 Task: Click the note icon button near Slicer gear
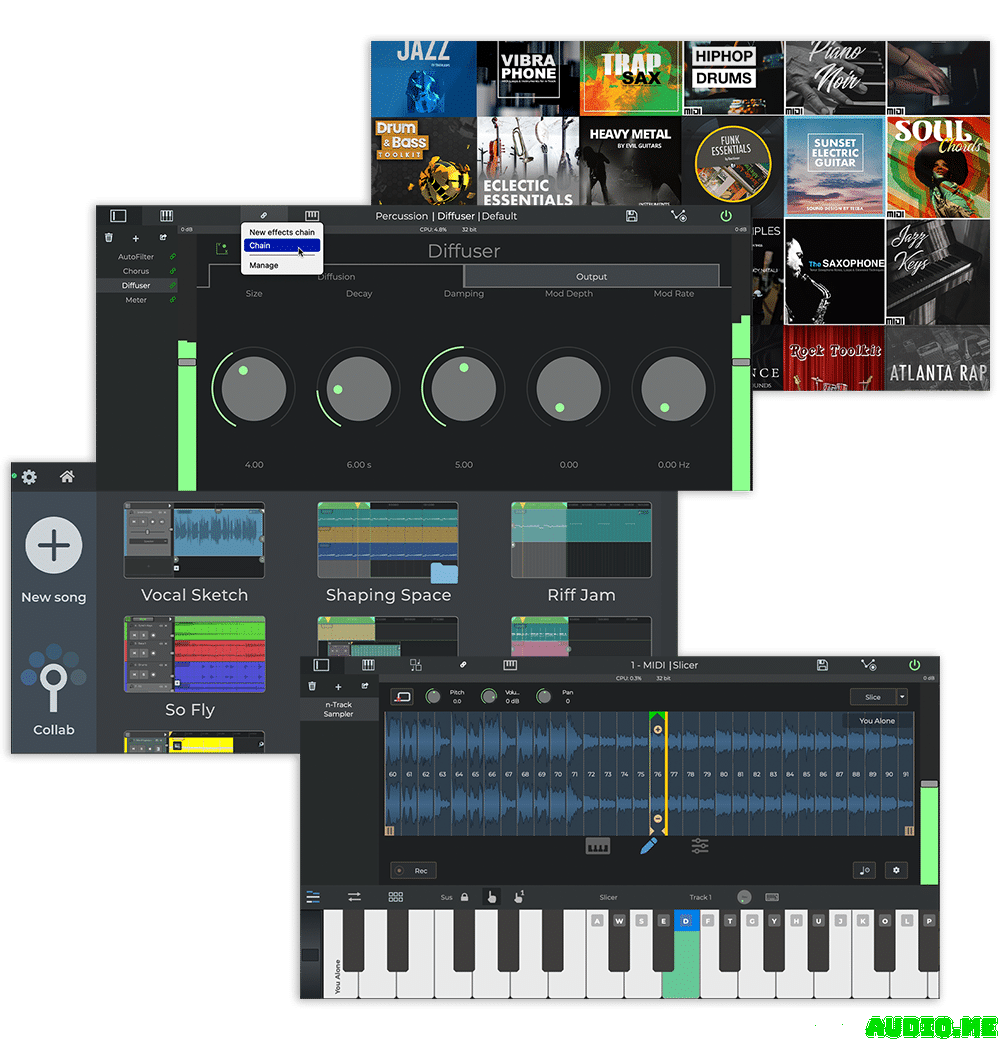click(864, 870)
